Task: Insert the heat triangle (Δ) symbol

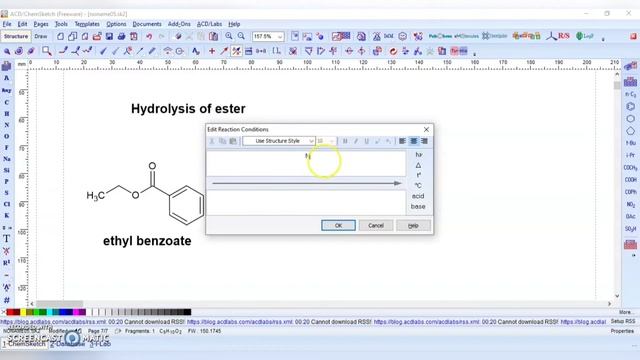Action: 418,165
